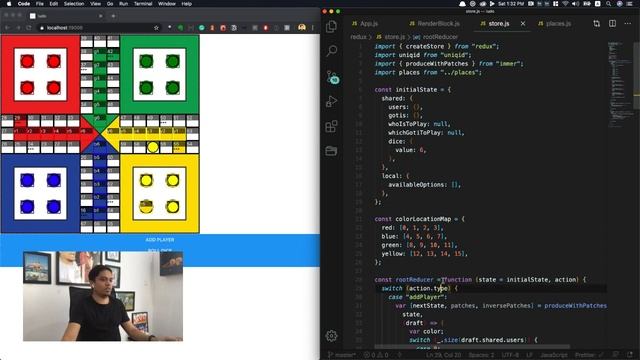Open the Explorer view in VS Code
This screenshot has width=640, height=360.
(331, 27)
